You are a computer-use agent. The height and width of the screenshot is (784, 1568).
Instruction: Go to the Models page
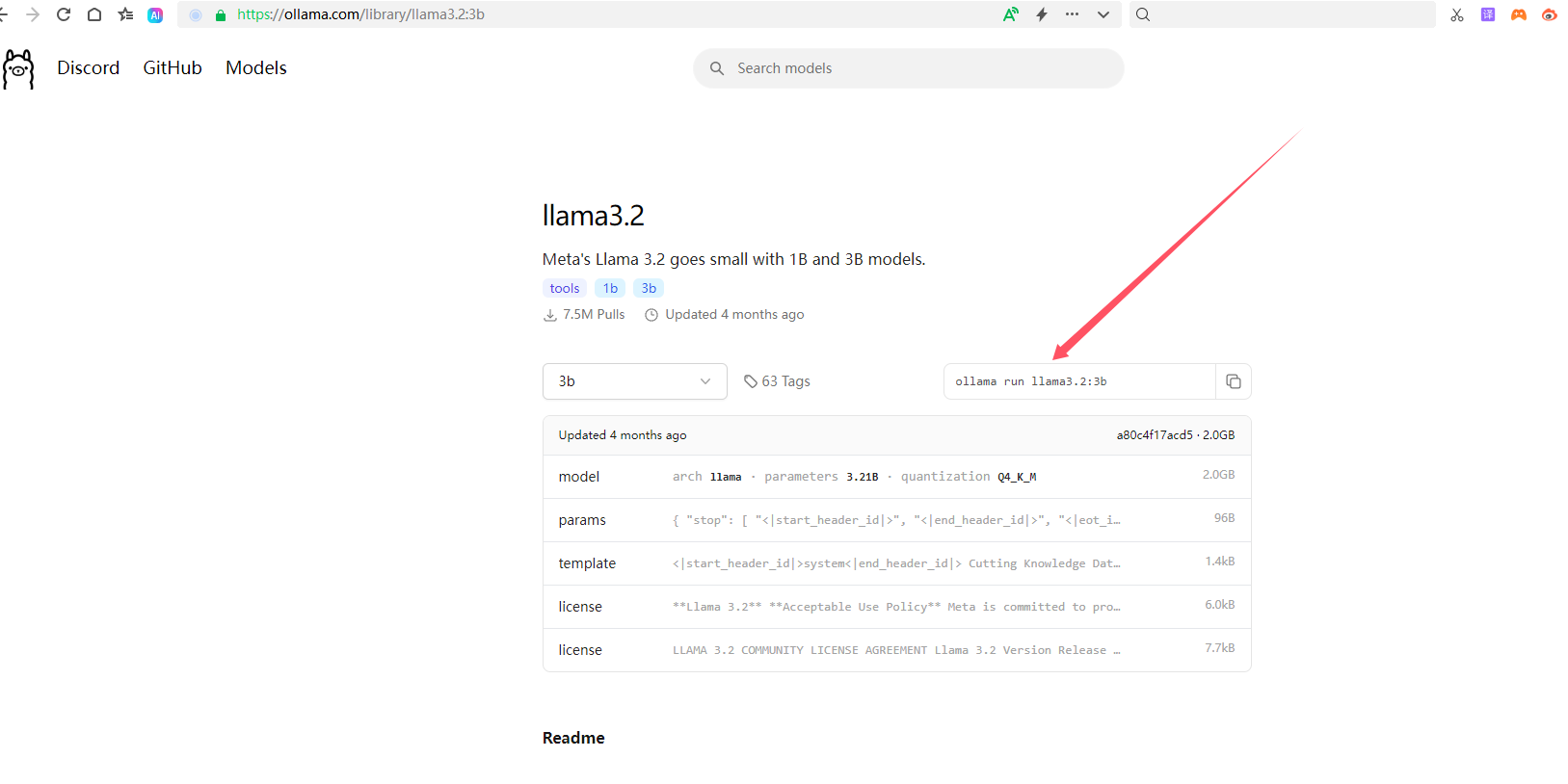click(x=256, y=68)
